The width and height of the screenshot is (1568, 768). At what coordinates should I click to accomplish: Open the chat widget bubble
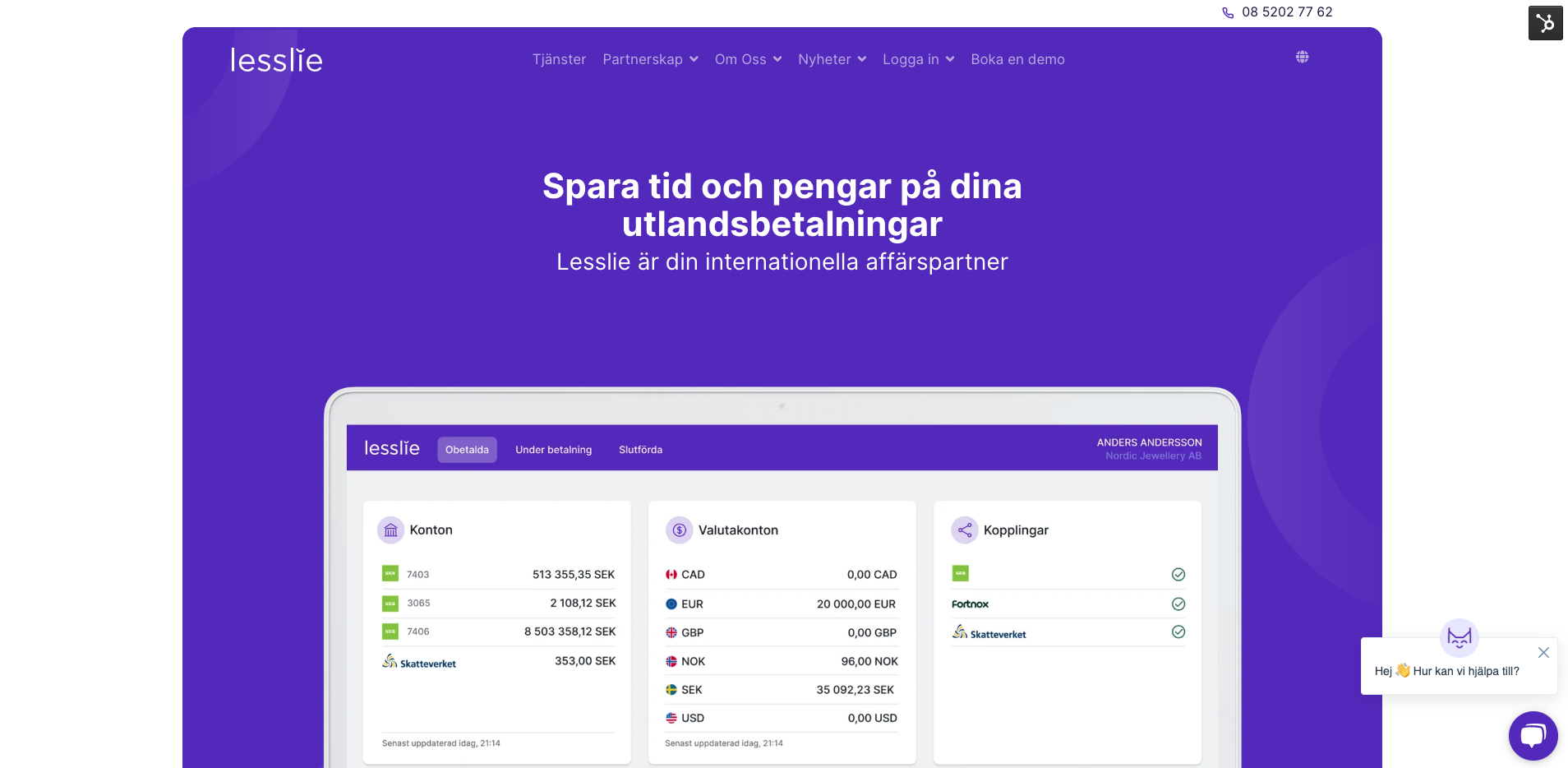1533,735
